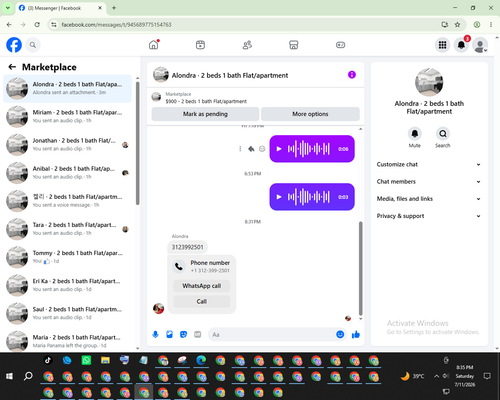Bookmark this page with star icon
This screenshot has height=400, width=500.
coord(457,24)
